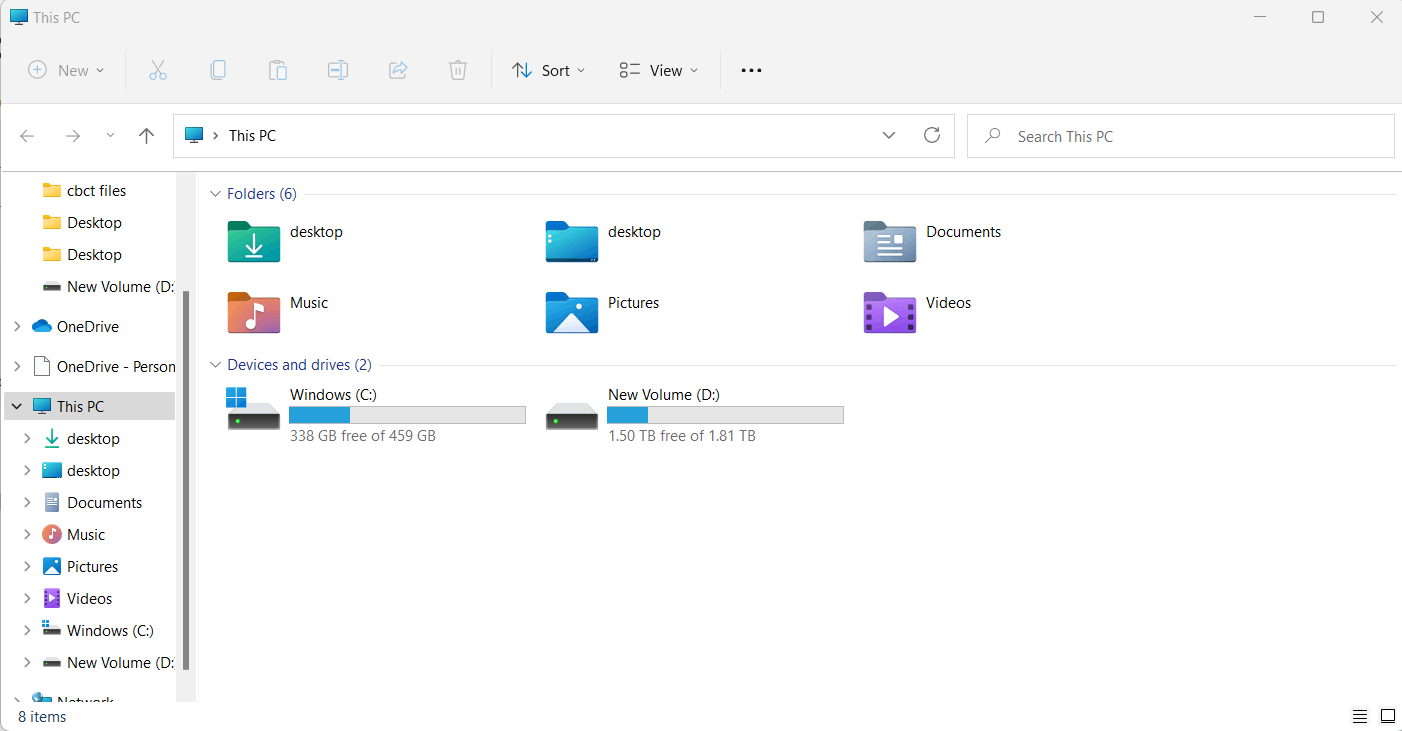Viewport: 1402px width, 731px height.
Task: Select the New Volume (D:) drive icon in main pane
Action: click(572, 415)
